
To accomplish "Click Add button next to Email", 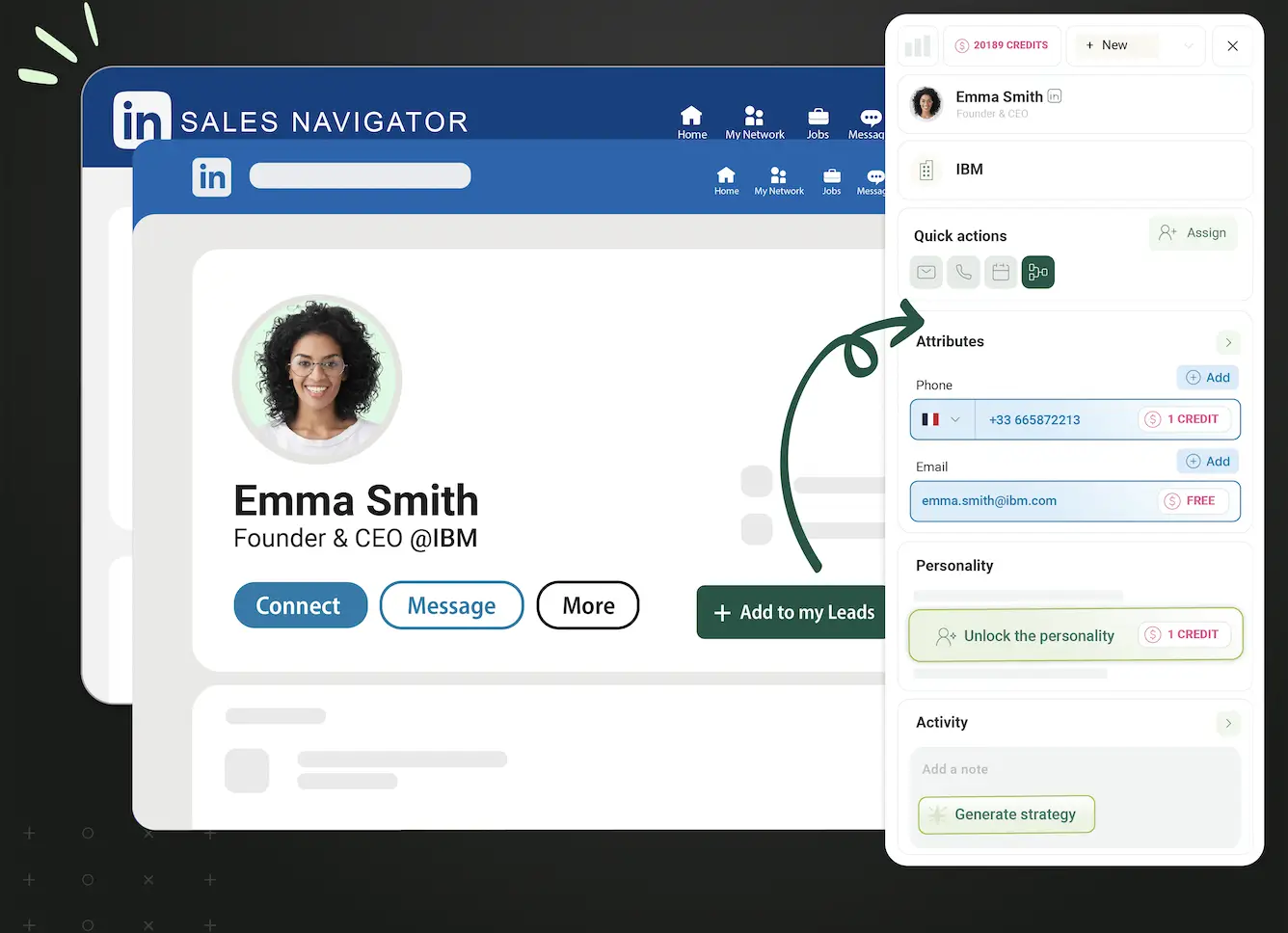I will coord(1207,462).
